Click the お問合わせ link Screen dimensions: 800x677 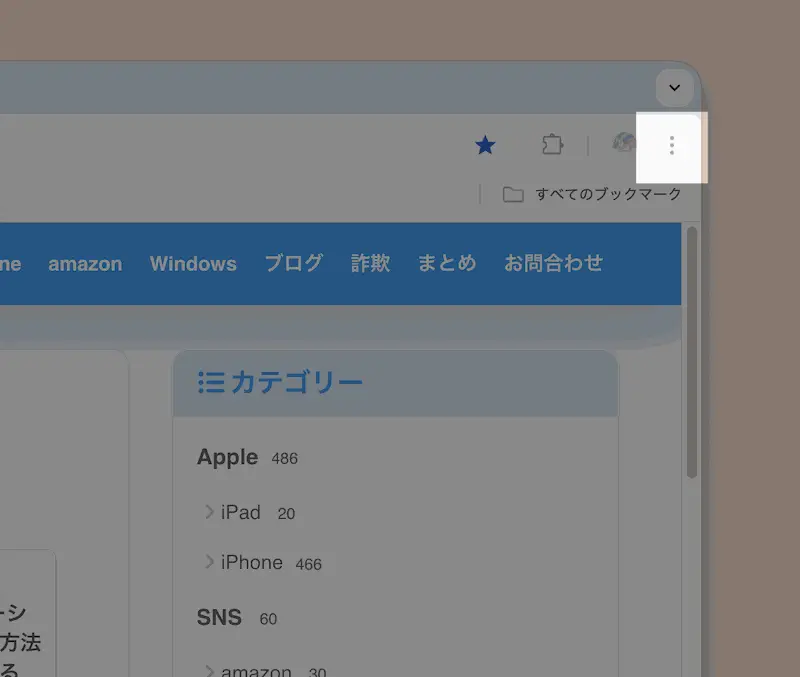point(553,263)
